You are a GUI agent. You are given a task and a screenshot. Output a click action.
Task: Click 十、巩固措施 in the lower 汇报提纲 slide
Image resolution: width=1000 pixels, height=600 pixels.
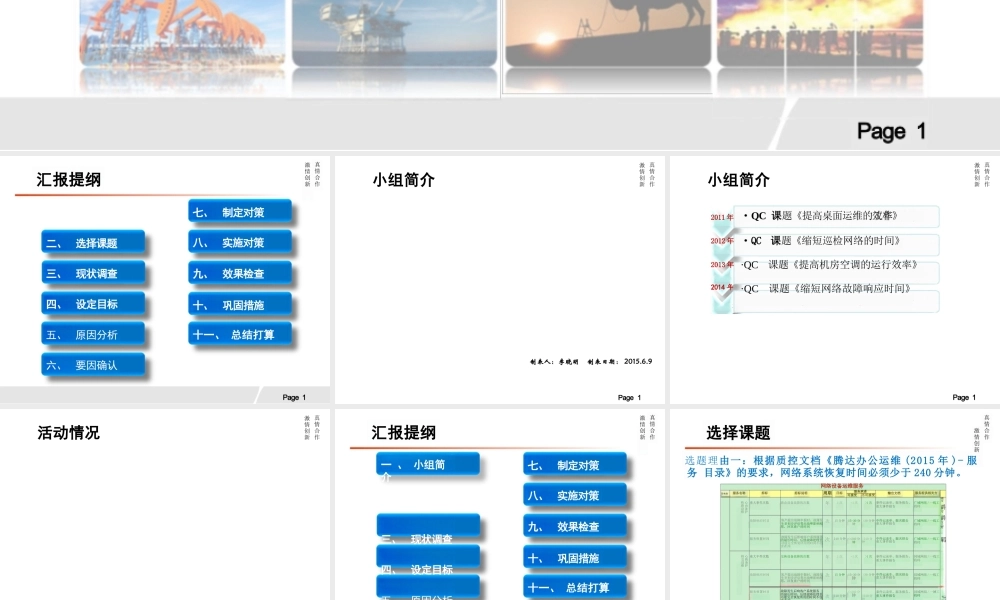575,557
